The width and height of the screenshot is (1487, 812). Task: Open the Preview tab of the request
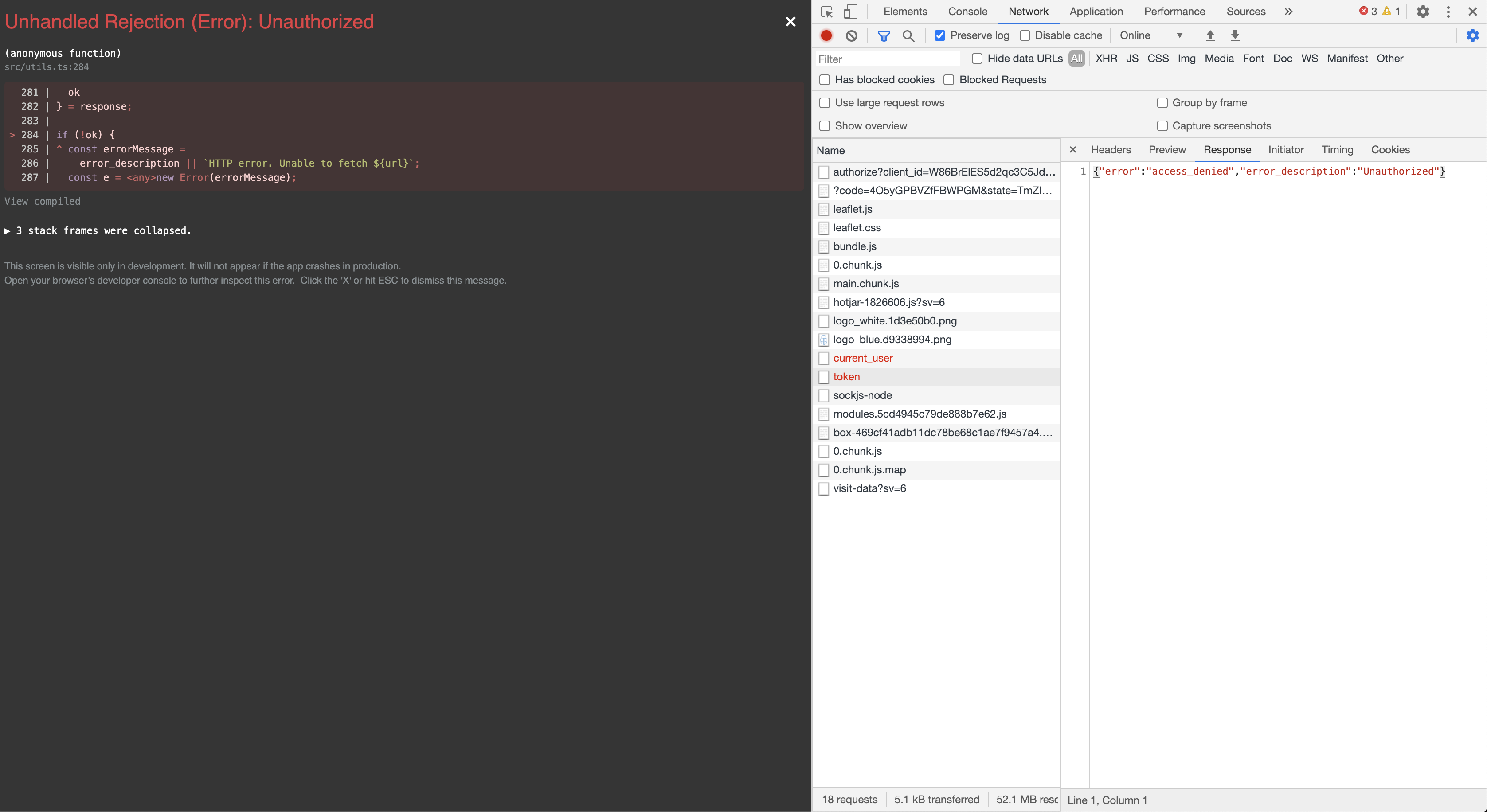[x=1166, y=150]
